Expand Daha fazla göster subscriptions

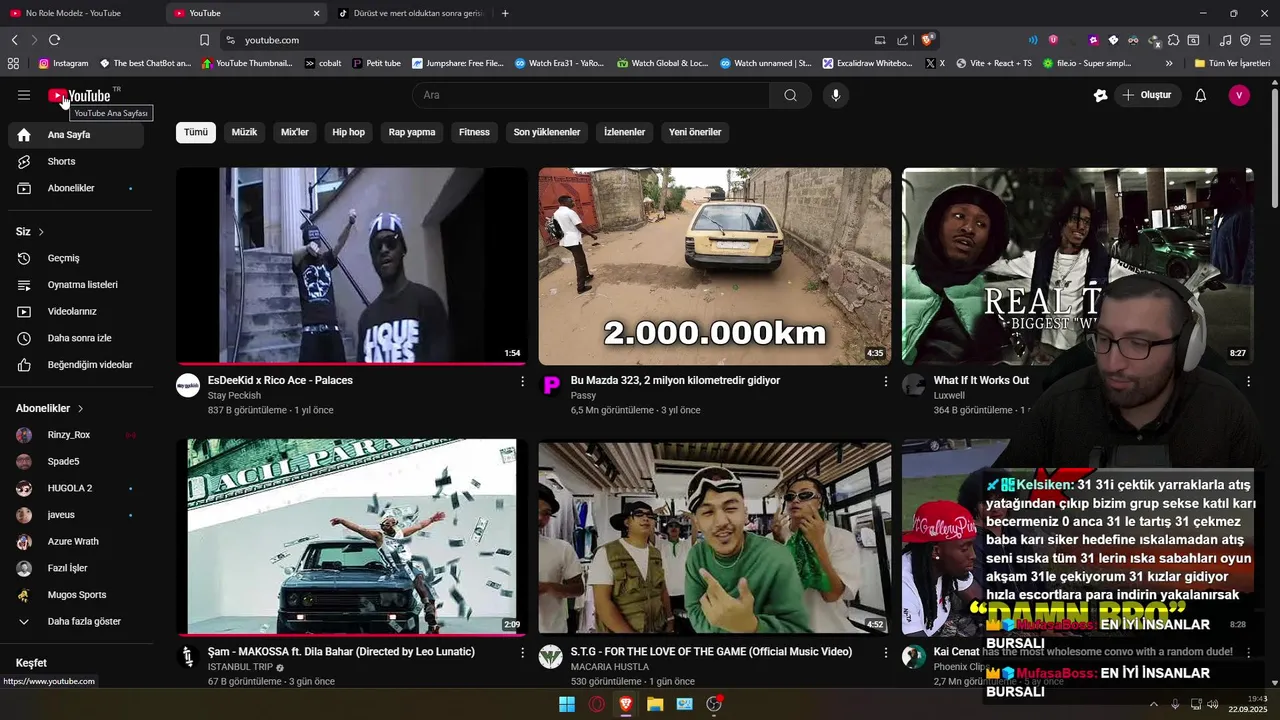[x=76, y=621]
